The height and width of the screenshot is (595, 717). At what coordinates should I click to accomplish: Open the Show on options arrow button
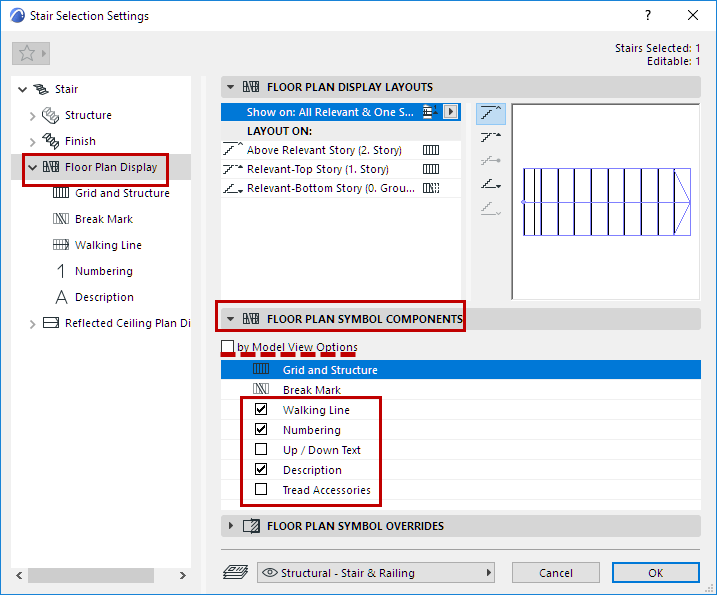tap(450, 112)
